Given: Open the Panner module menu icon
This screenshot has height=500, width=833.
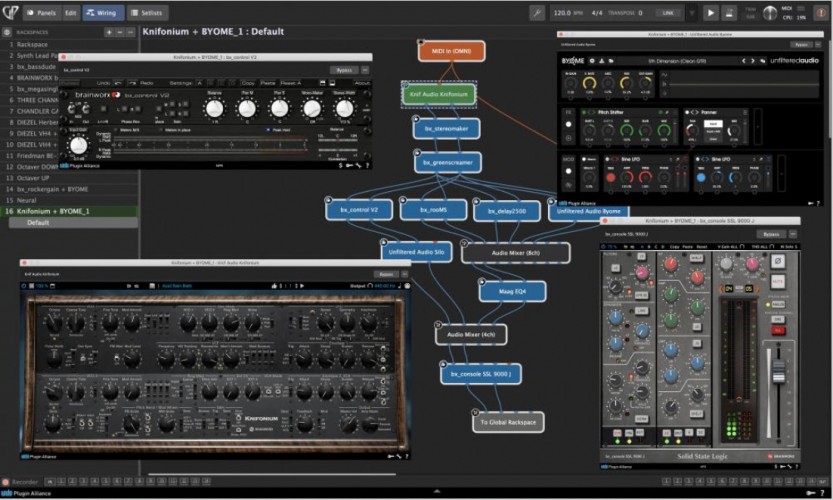Looking at the screenshot, I should click(745, 113).
